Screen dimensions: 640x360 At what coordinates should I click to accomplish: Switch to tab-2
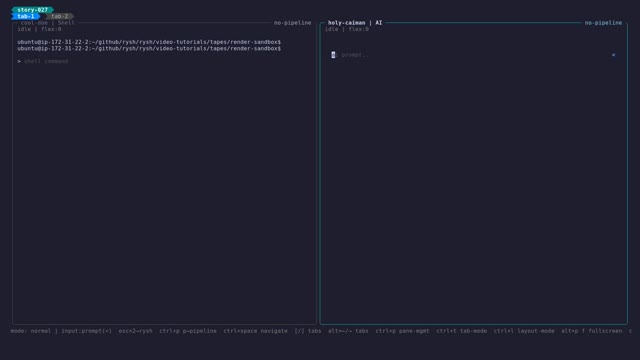tap(60, 16)
